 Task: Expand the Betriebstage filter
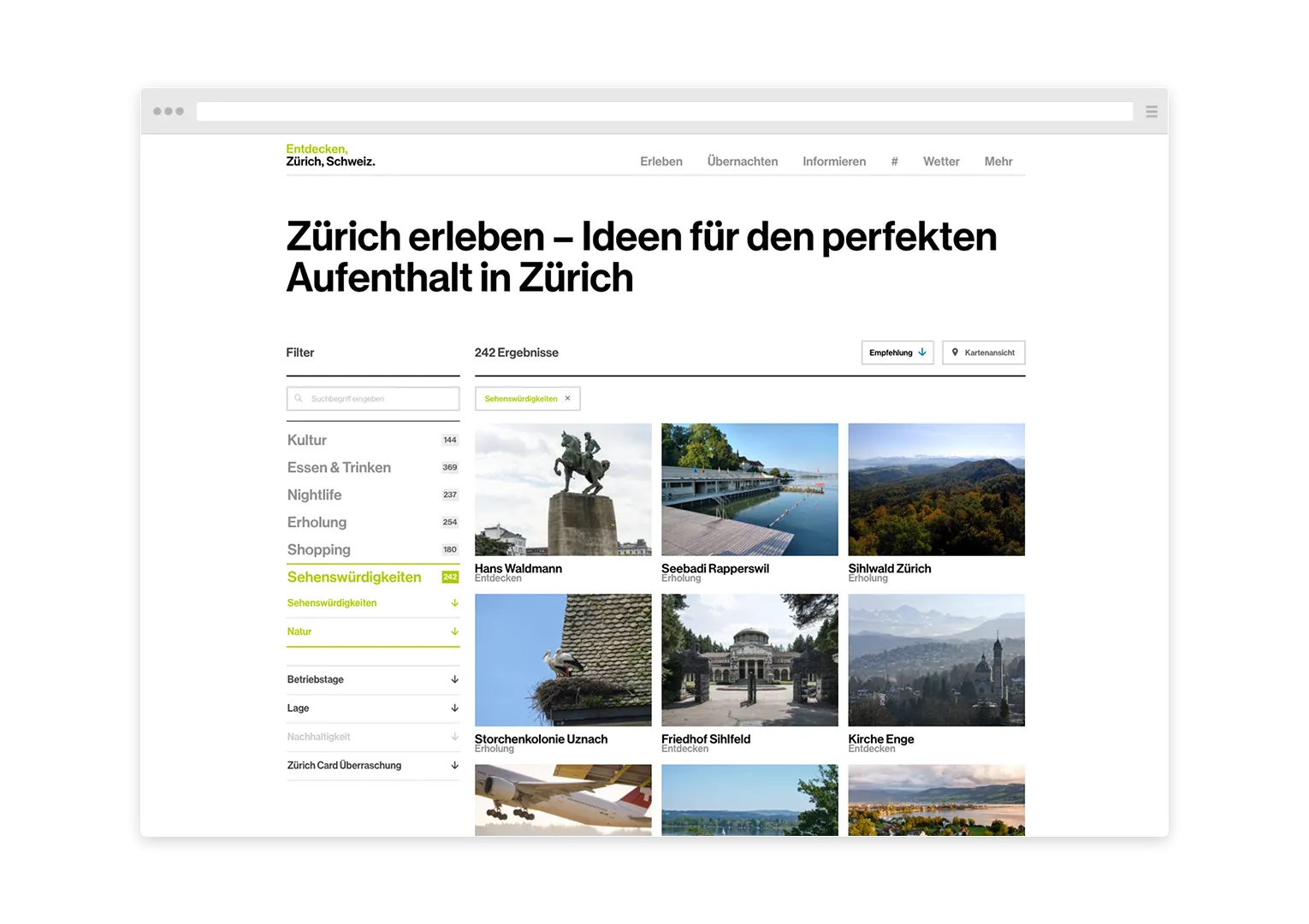click(373, 679)
